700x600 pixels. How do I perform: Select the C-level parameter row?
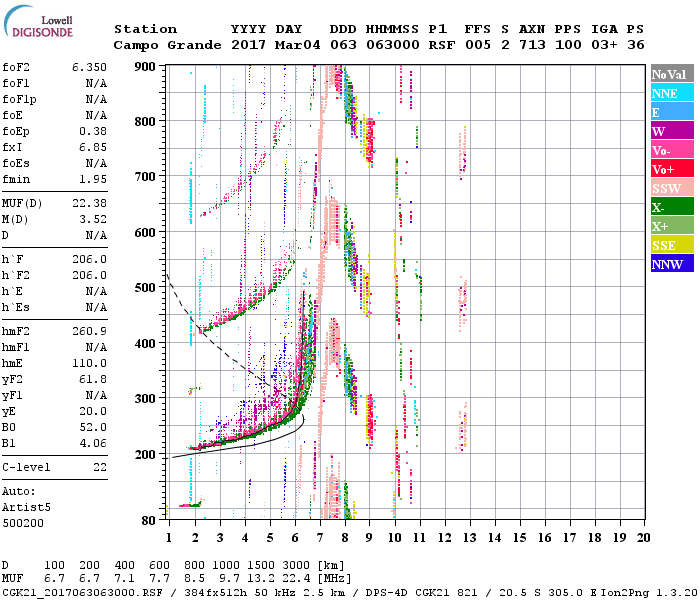pos(55,466)
